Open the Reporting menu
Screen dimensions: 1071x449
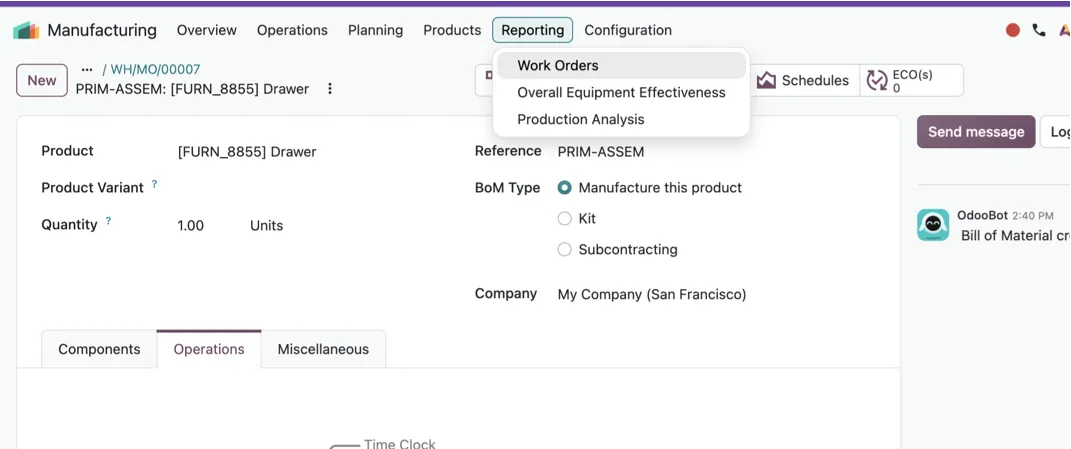coord(533,30)
